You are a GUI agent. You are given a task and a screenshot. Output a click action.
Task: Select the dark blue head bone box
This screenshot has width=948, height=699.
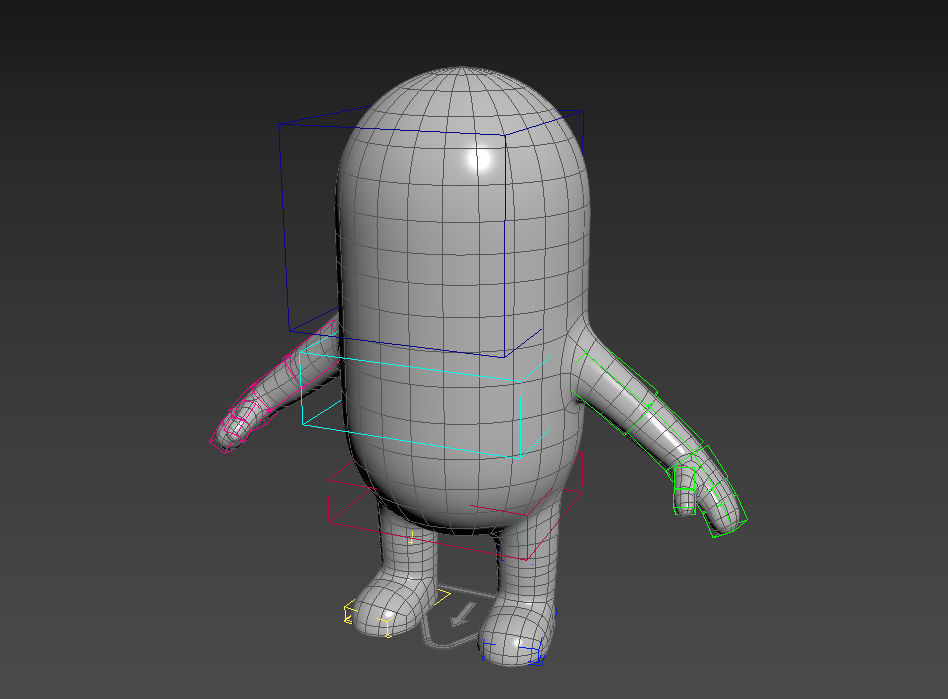tap(430, 233)
